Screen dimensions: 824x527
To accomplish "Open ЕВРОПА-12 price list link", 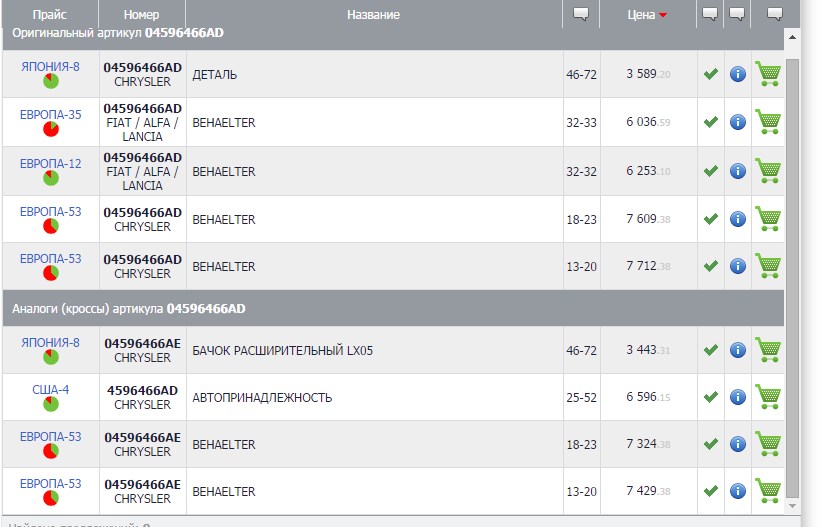I will (50, 163).
